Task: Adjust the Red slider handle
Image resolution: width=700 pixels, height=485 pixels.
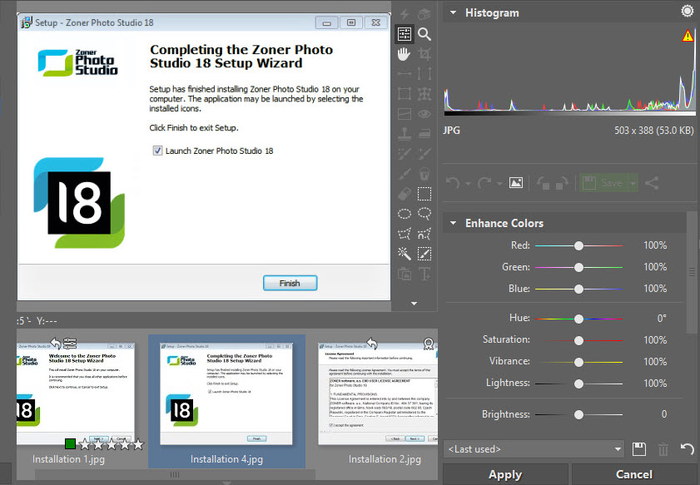Action: 579,246
